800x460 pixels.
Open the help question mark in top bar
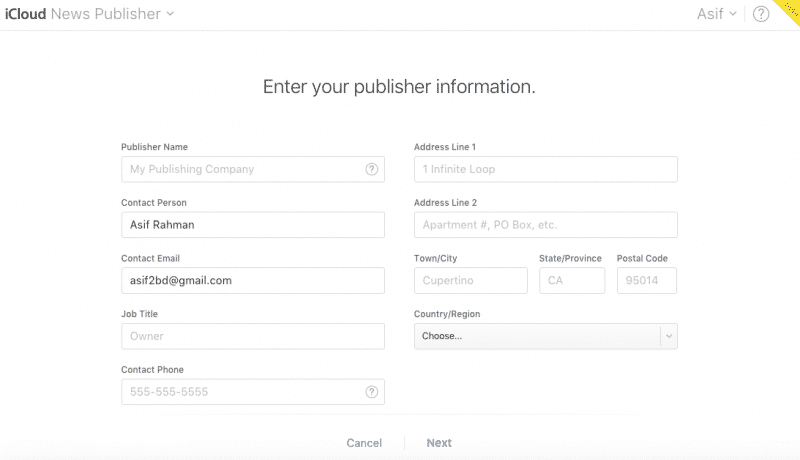click(x=761, y=14)
